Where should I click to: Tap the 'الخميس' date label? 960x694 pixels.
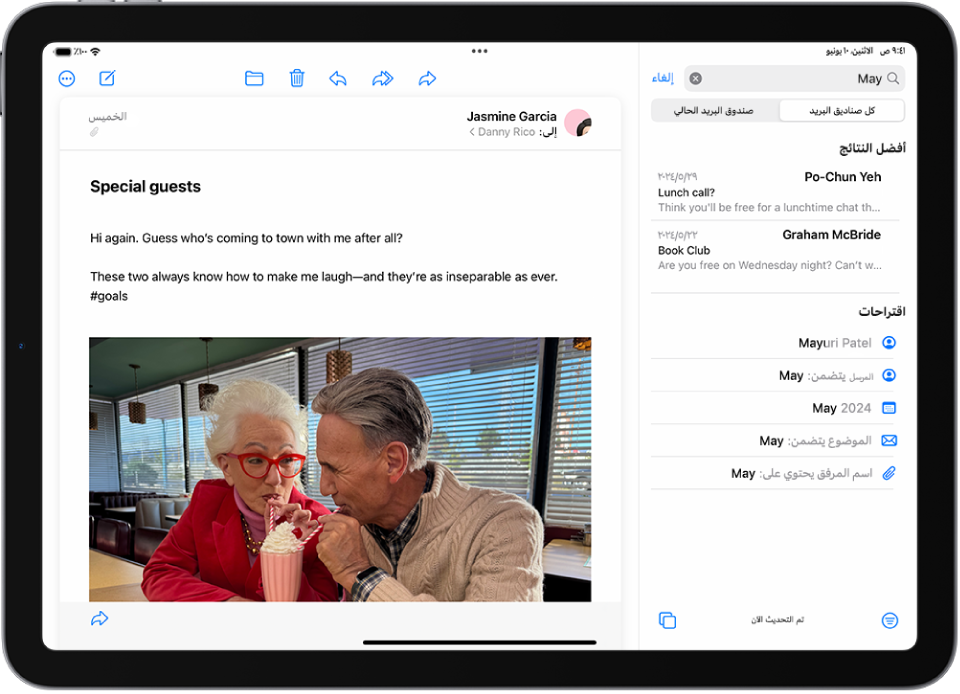coord(108,116)
